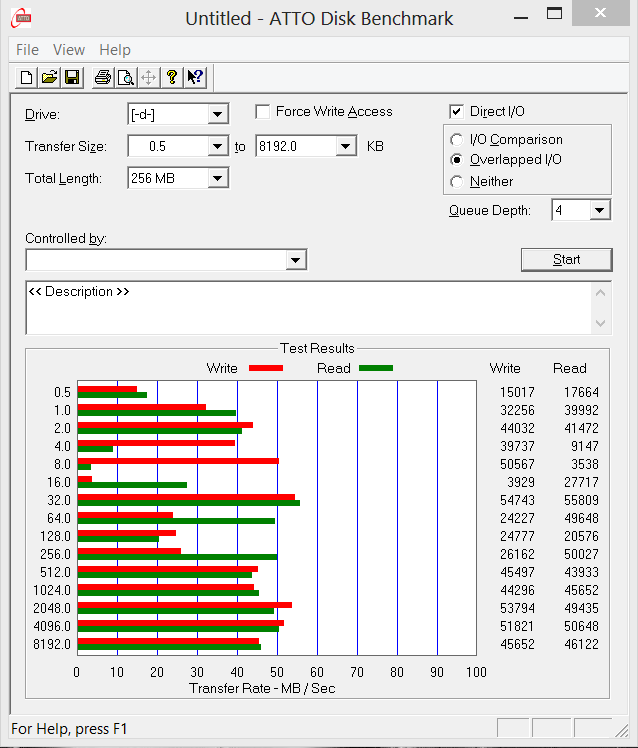The height and width of the screenshot is (748, 638).
Task: Activate the context help pointer icon
Action: 195,77
